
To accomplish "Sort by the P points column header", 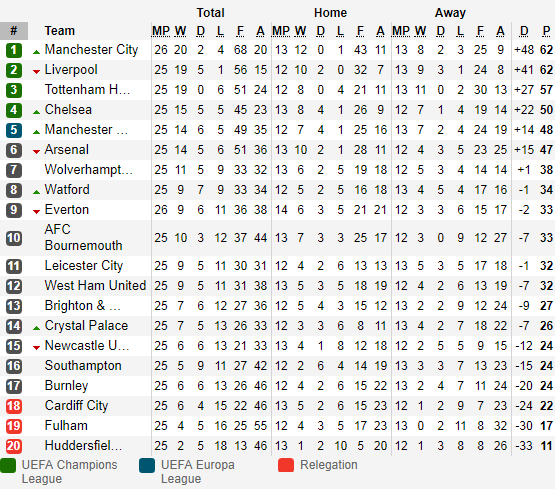I will [546, 31].
